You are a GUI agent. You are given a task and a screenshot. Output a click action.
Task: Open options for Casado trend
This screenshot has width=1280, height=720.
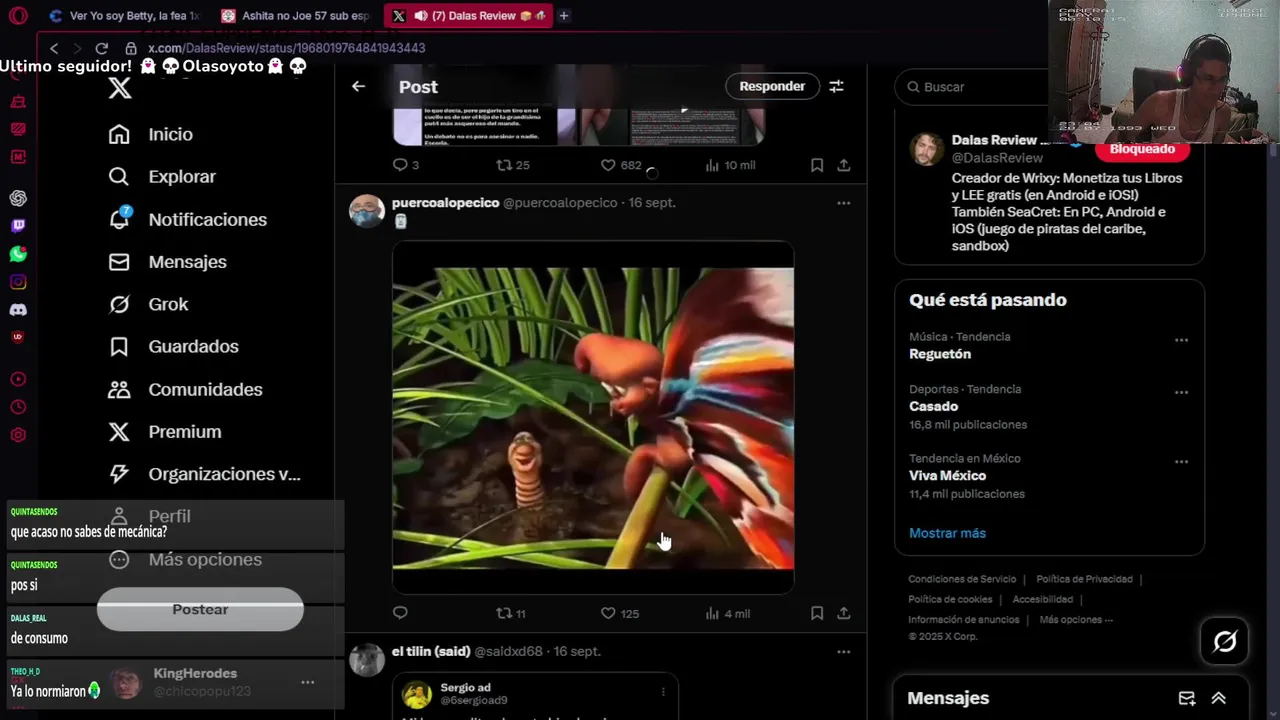click(x=1181, y=392)
